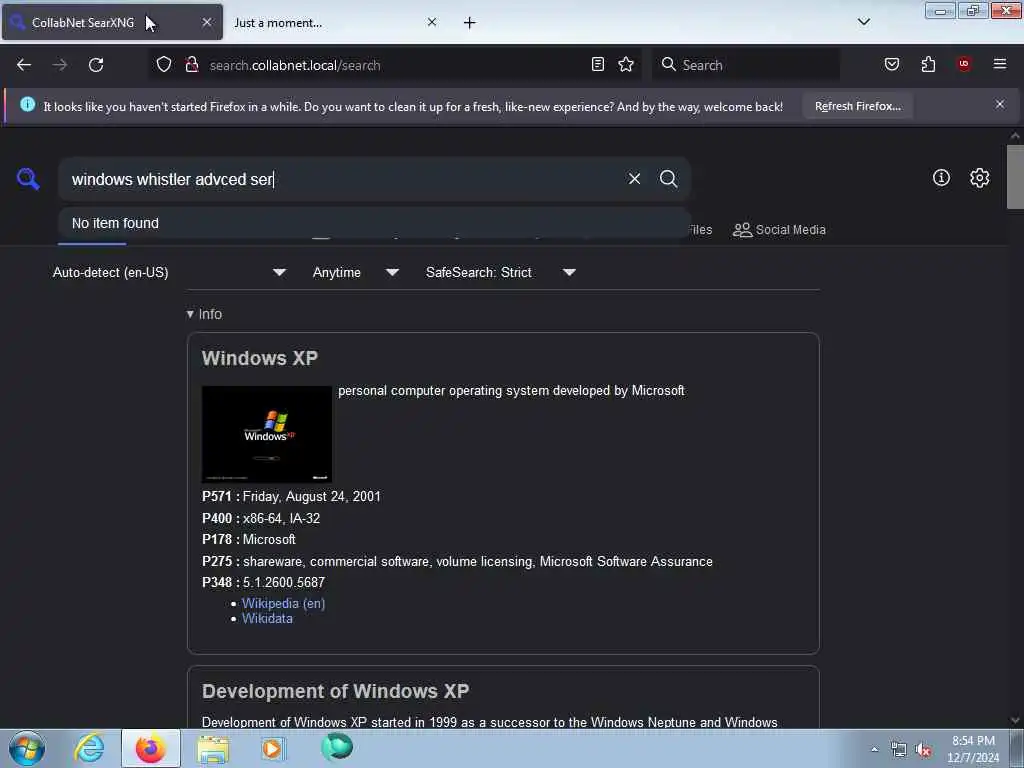Open Windows Media Player taskbar icon
This screenshot has height=768, width=1024.
tap(273, 748)
